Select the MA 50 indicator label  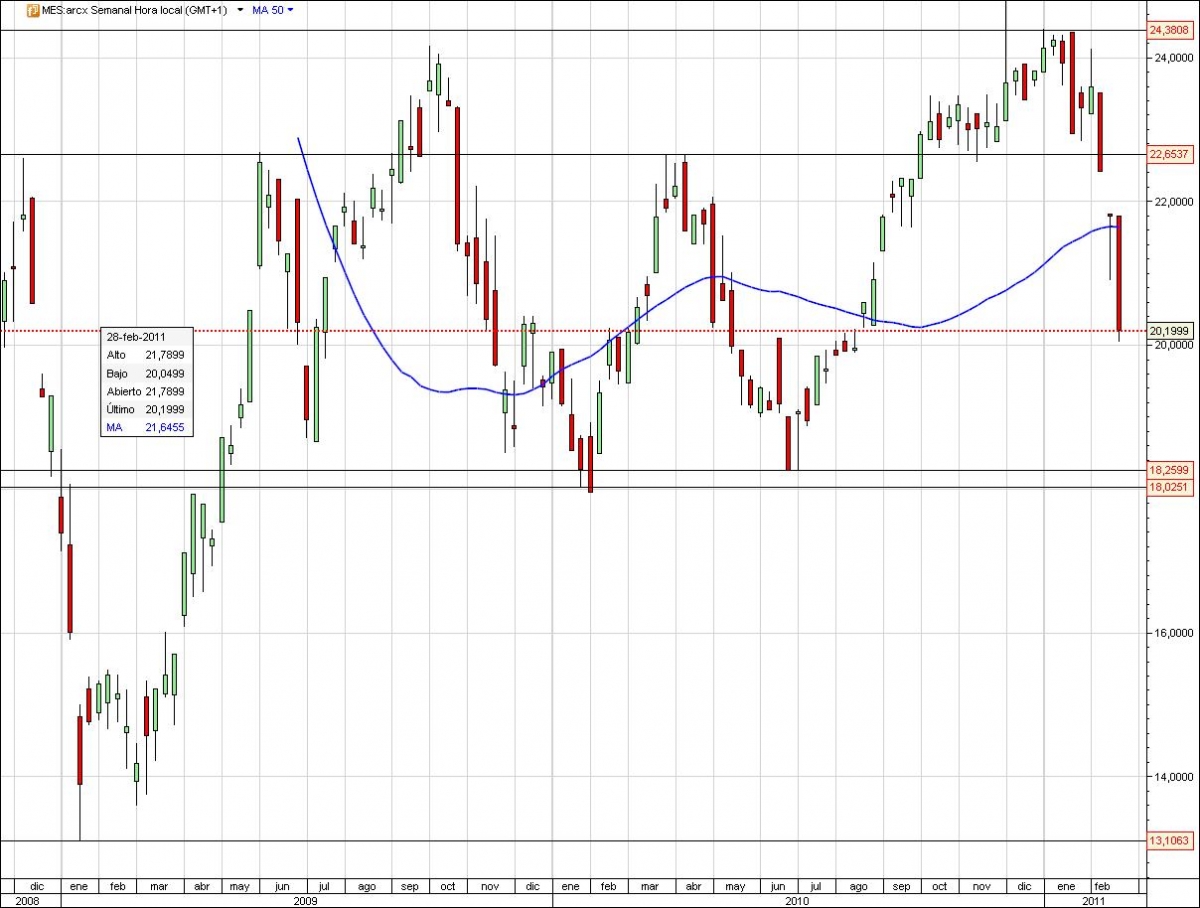coord(269,9)
